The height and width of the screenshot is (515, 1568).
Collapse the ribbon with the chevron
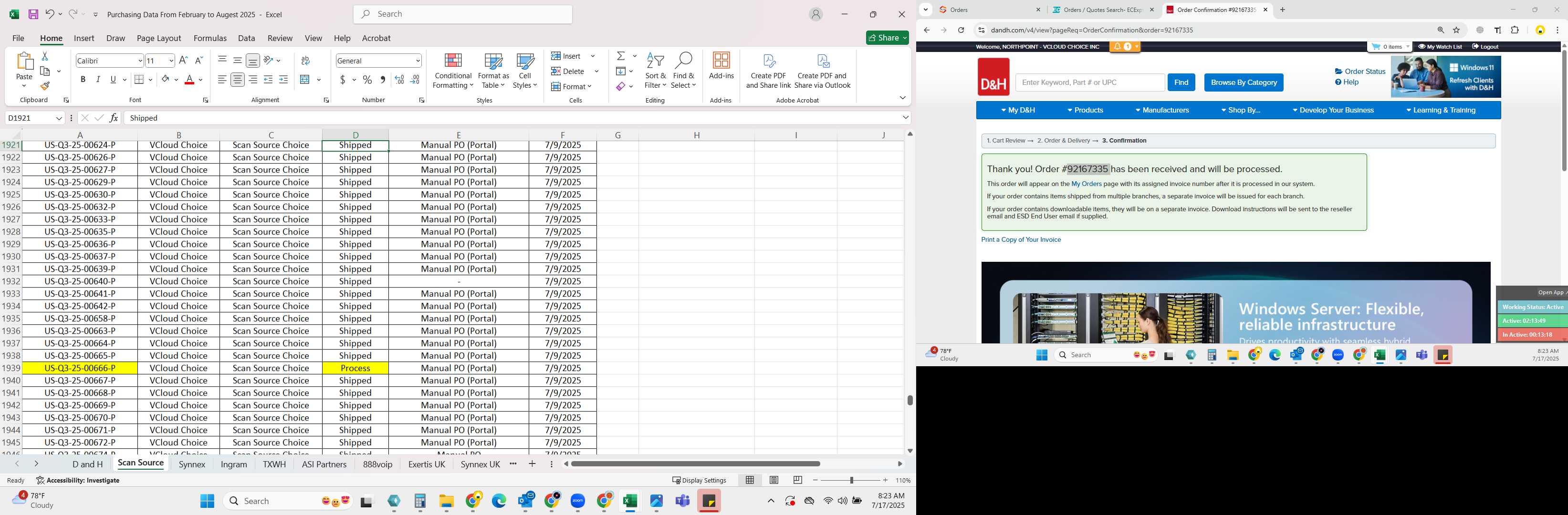pyautogui.click(x=902, y=98)
